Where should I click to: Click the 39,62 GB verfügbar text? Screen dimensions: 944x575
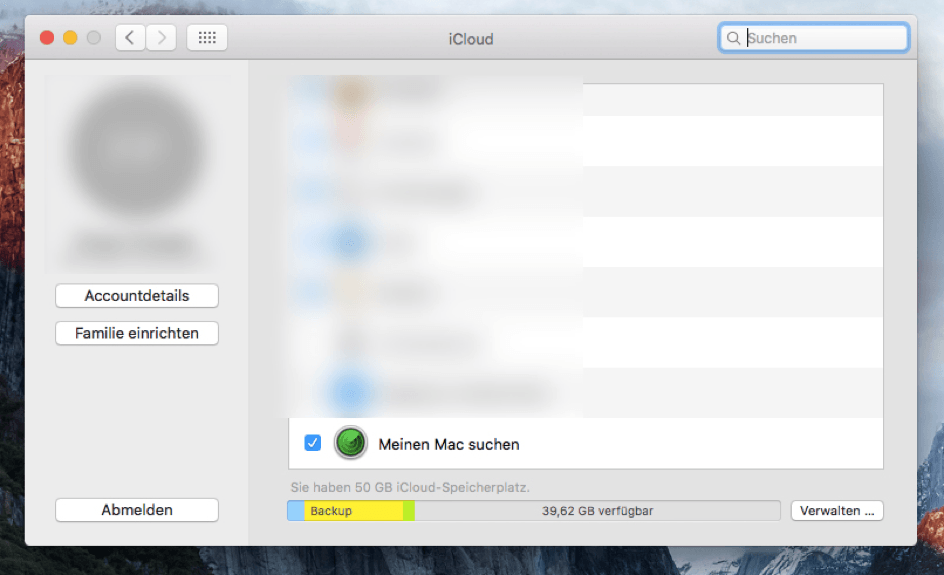[x=597, y=511]
